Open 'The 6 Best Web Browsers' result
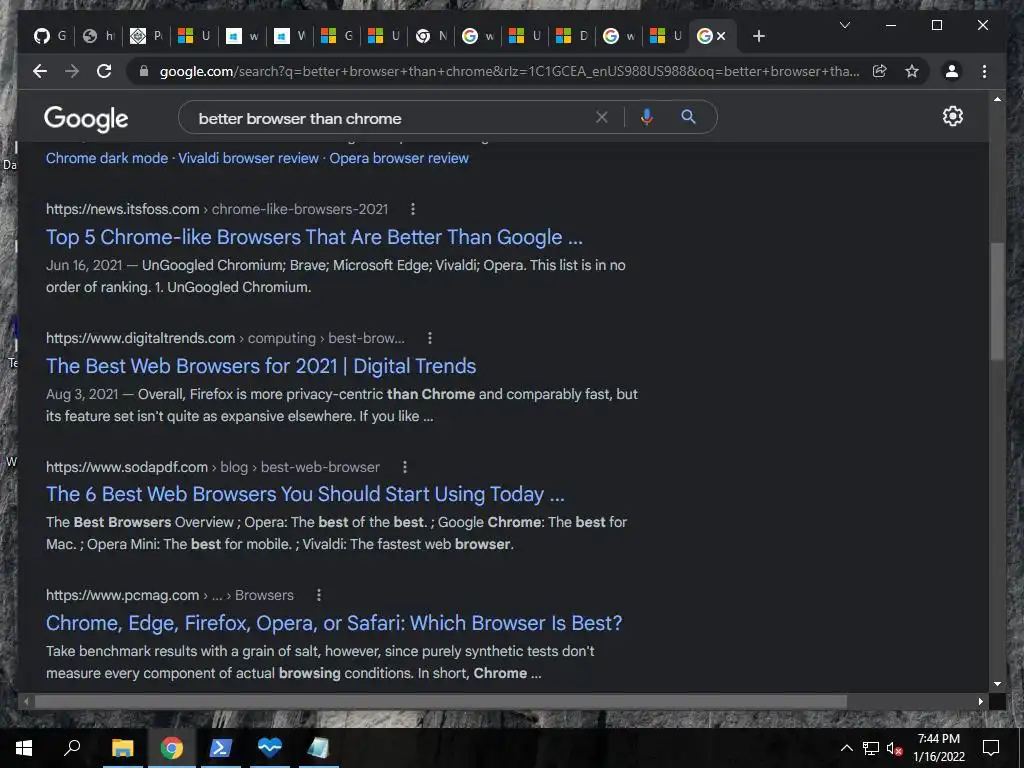Image resolution: width=1024 pixels, height=768 pixels. (x=305, y=494)
